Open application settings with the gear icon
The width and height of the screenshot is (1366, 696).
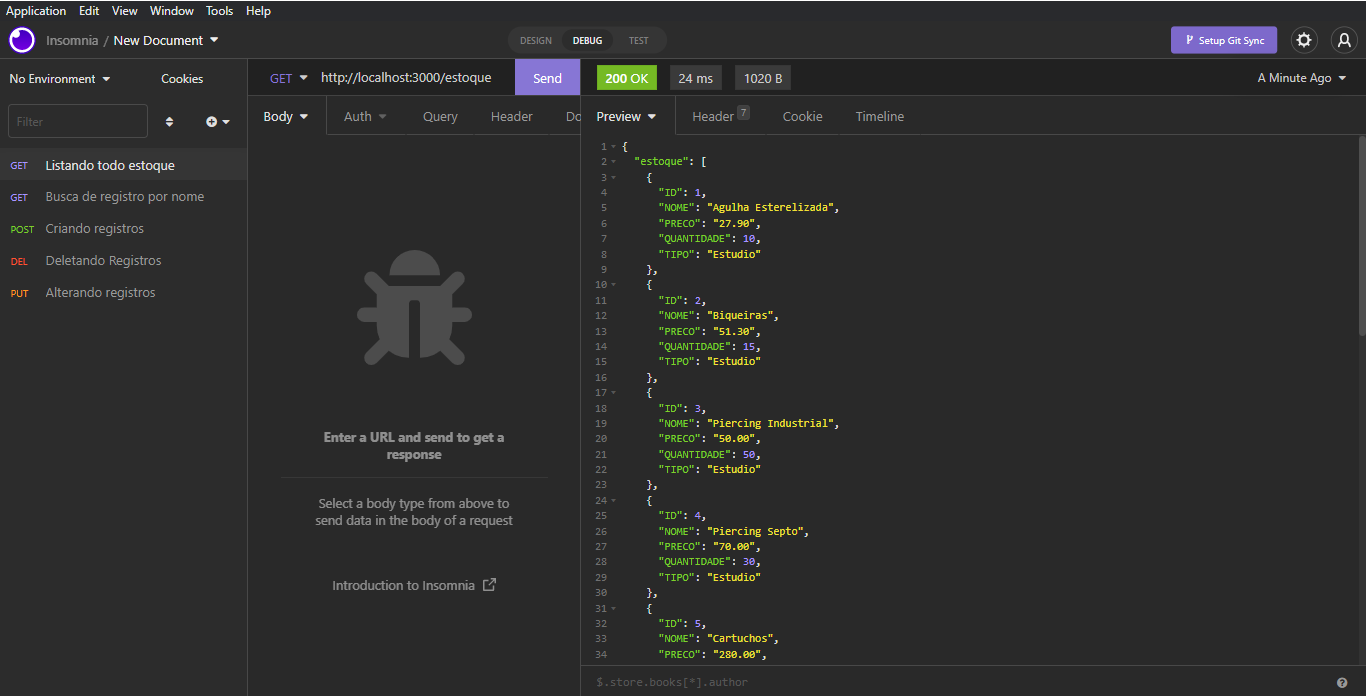[x=1304, y=40]
